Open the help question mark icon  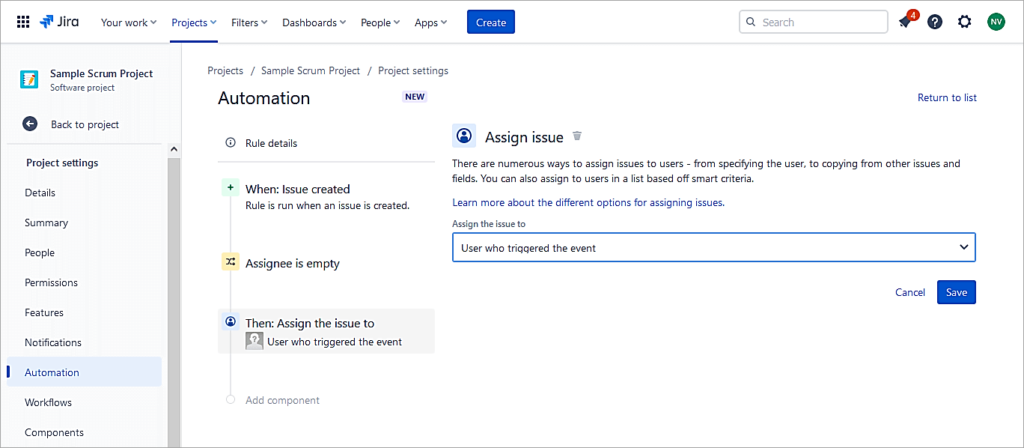935,22
